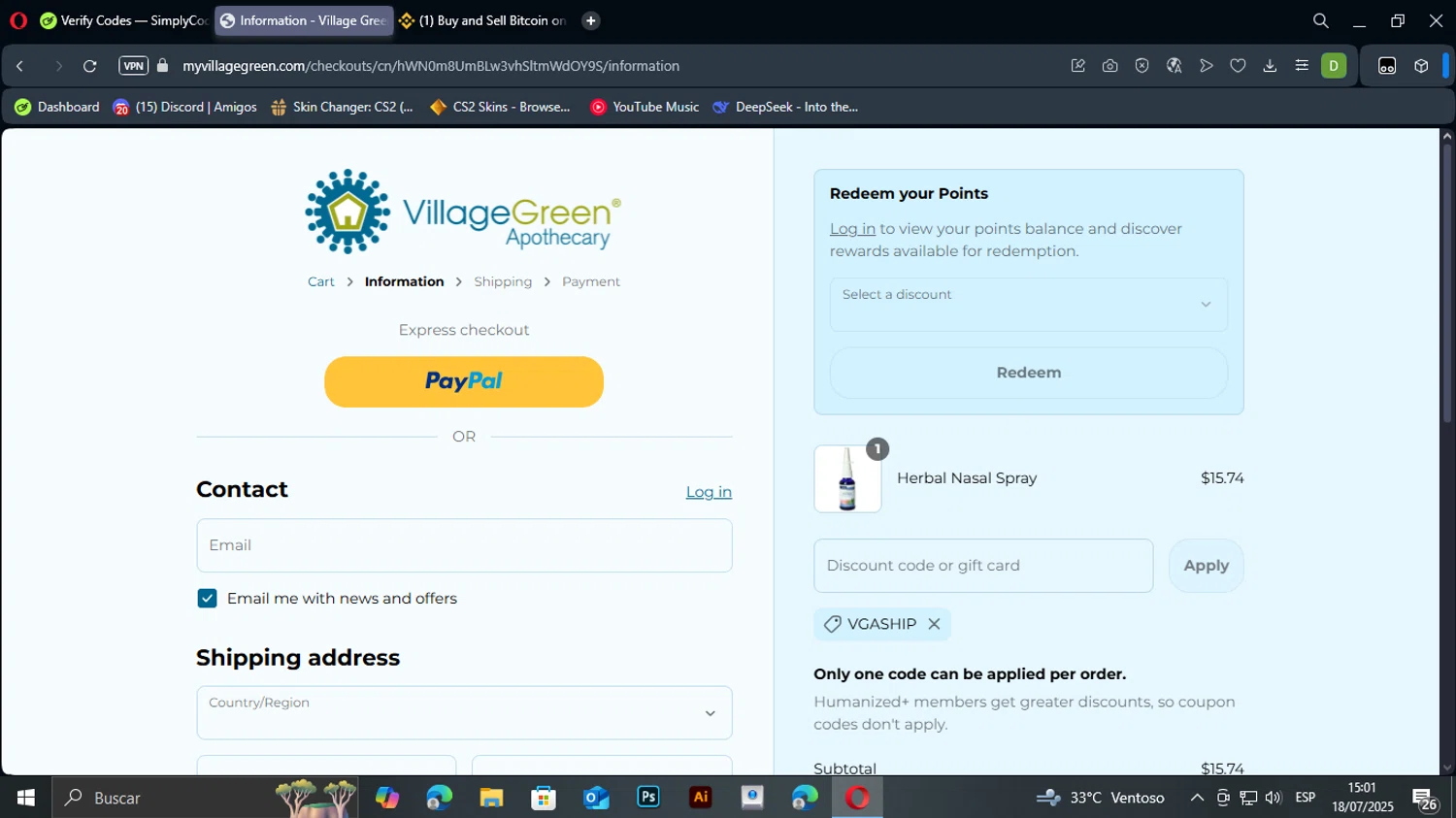Select the Shipping breadcrumb step
The image size is (1456, 818).
click(x=503, y=281)
